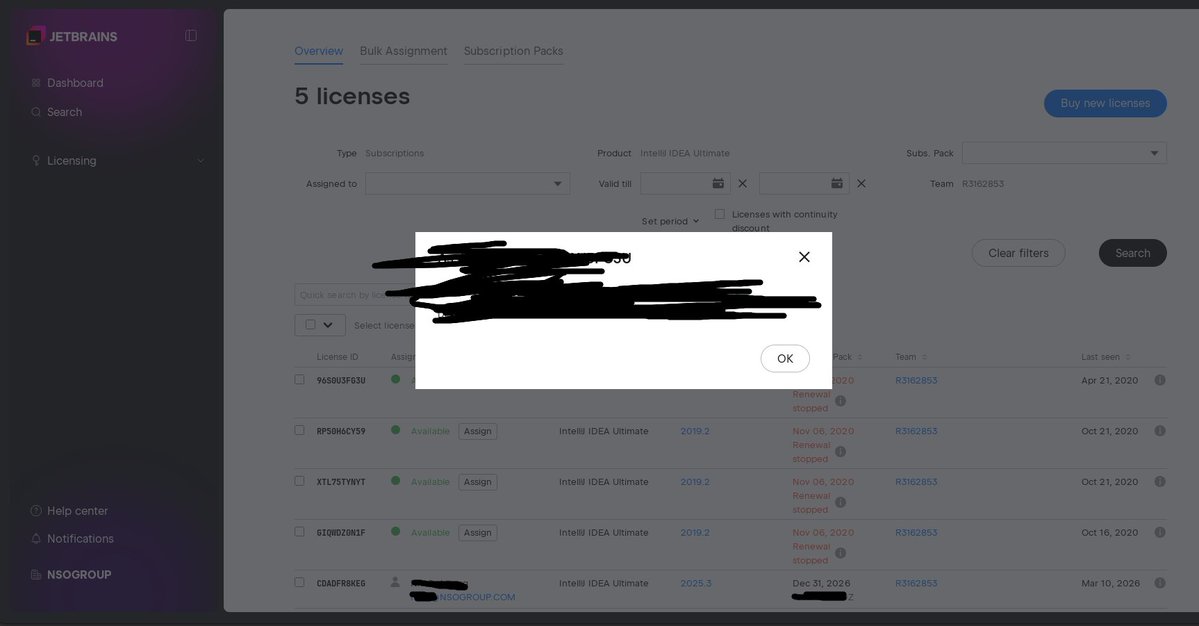
Task: Enable Licenses with continuity discount checkbox
Action: [720, 214]
